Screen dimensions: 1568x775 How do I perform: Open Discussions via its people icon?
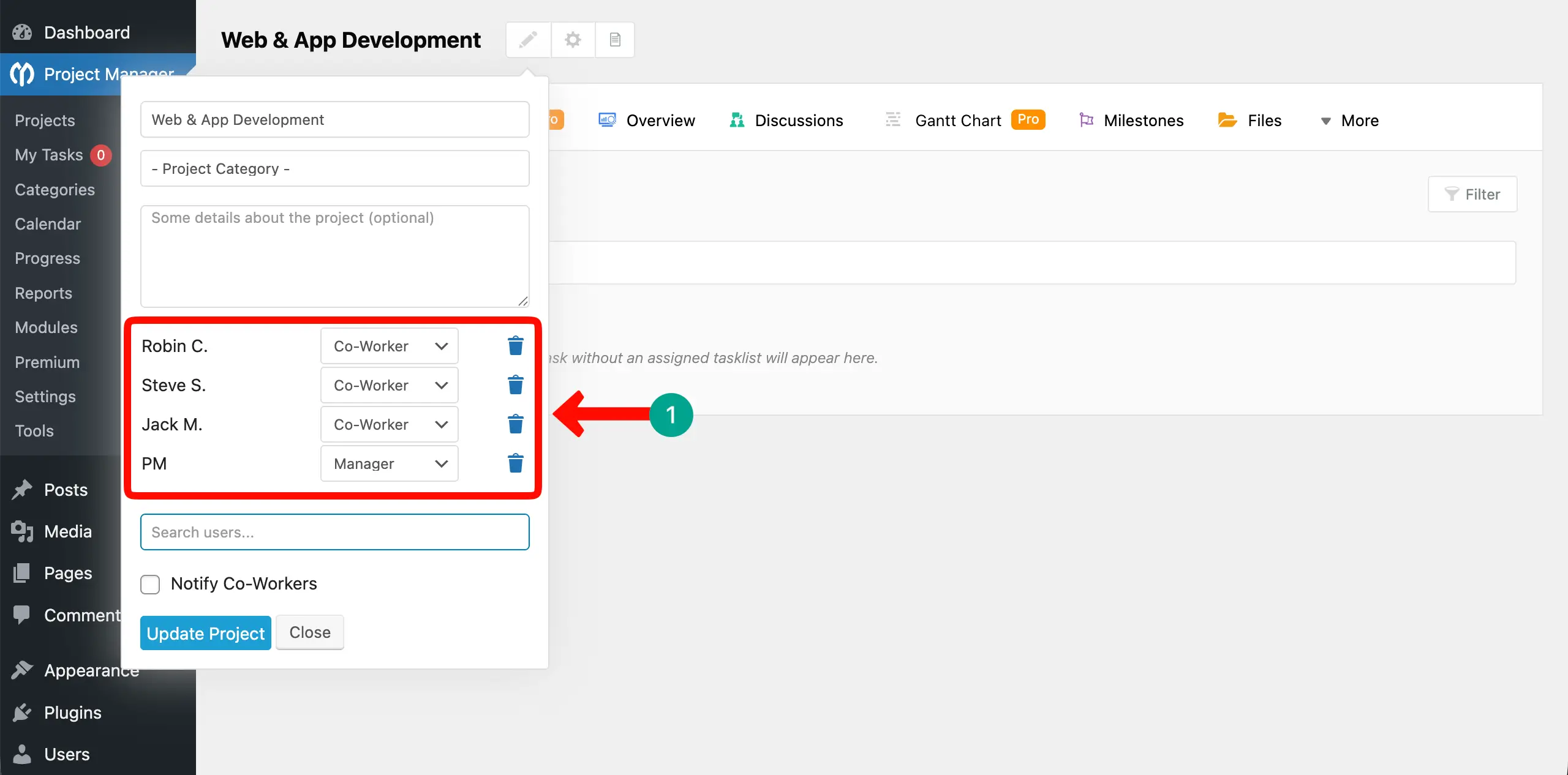pyautogui.click(x=737, y=120)
